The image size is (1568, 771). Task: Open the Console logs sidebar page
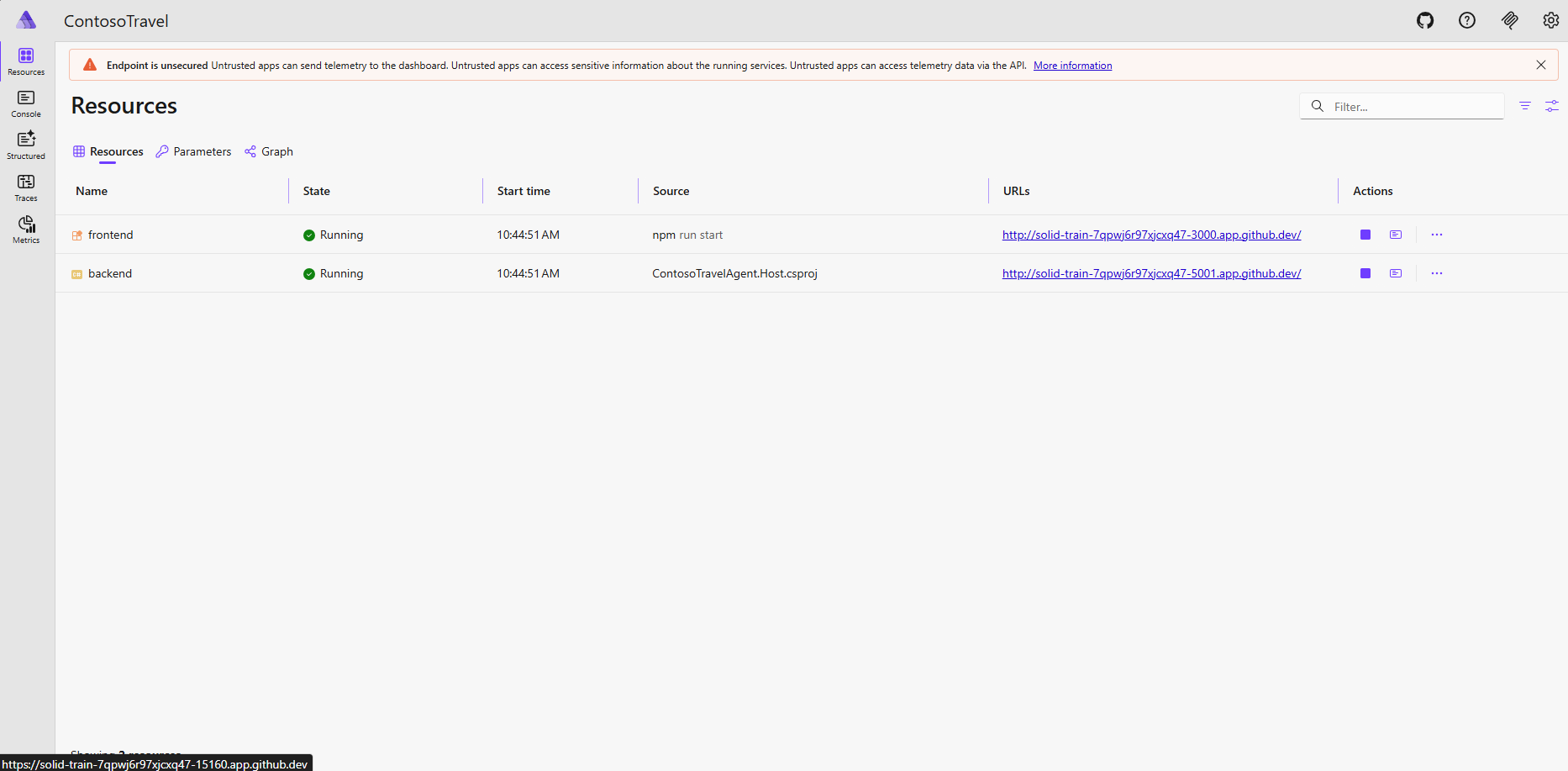pyautogui.click(x=26, y=103)
